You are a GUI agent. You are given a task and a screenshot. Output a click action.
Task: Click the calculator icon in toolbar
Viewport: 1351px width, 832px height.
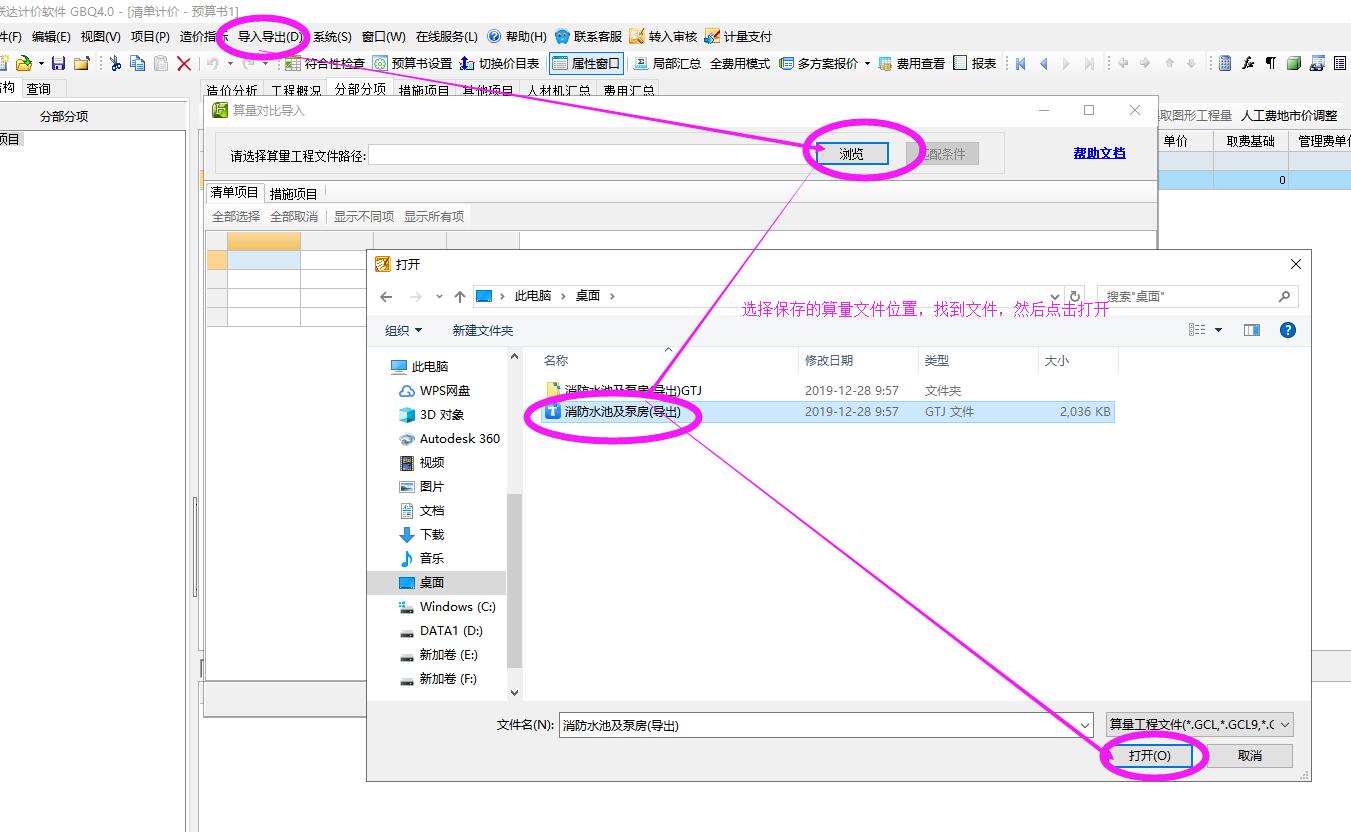tap(1225, 63)
